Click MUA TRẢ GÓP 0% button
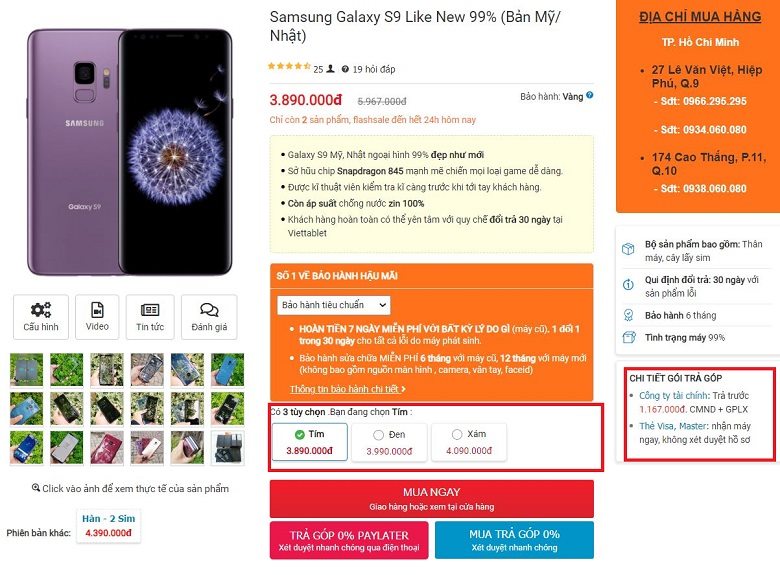Viewport: 780px width, 575px height. [514, 540]
